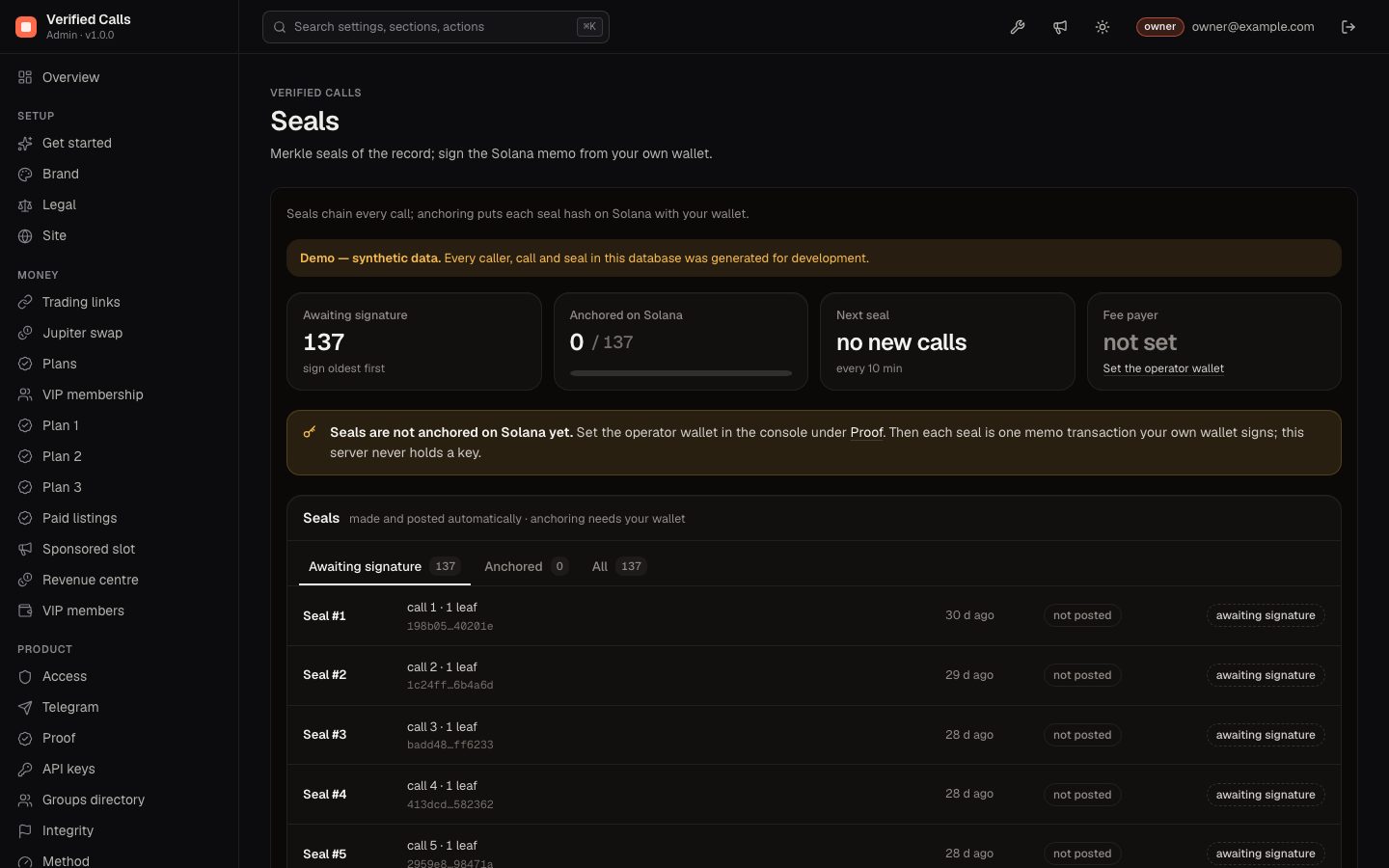Click awaiting signature badge for Seal #4
Image resolution: width=1389 pixels, height=868 pixels.
[x=1266, y=795]
